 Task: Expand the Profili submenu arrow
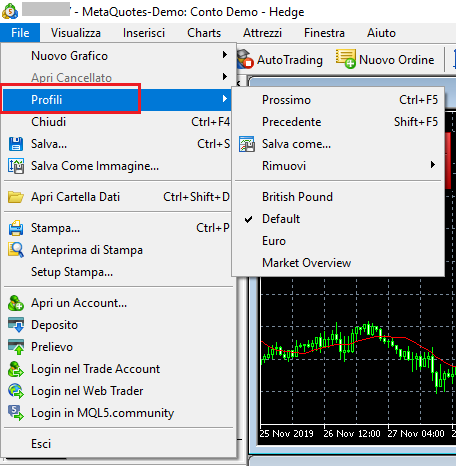pyautogui.click(x=225, y=99)
